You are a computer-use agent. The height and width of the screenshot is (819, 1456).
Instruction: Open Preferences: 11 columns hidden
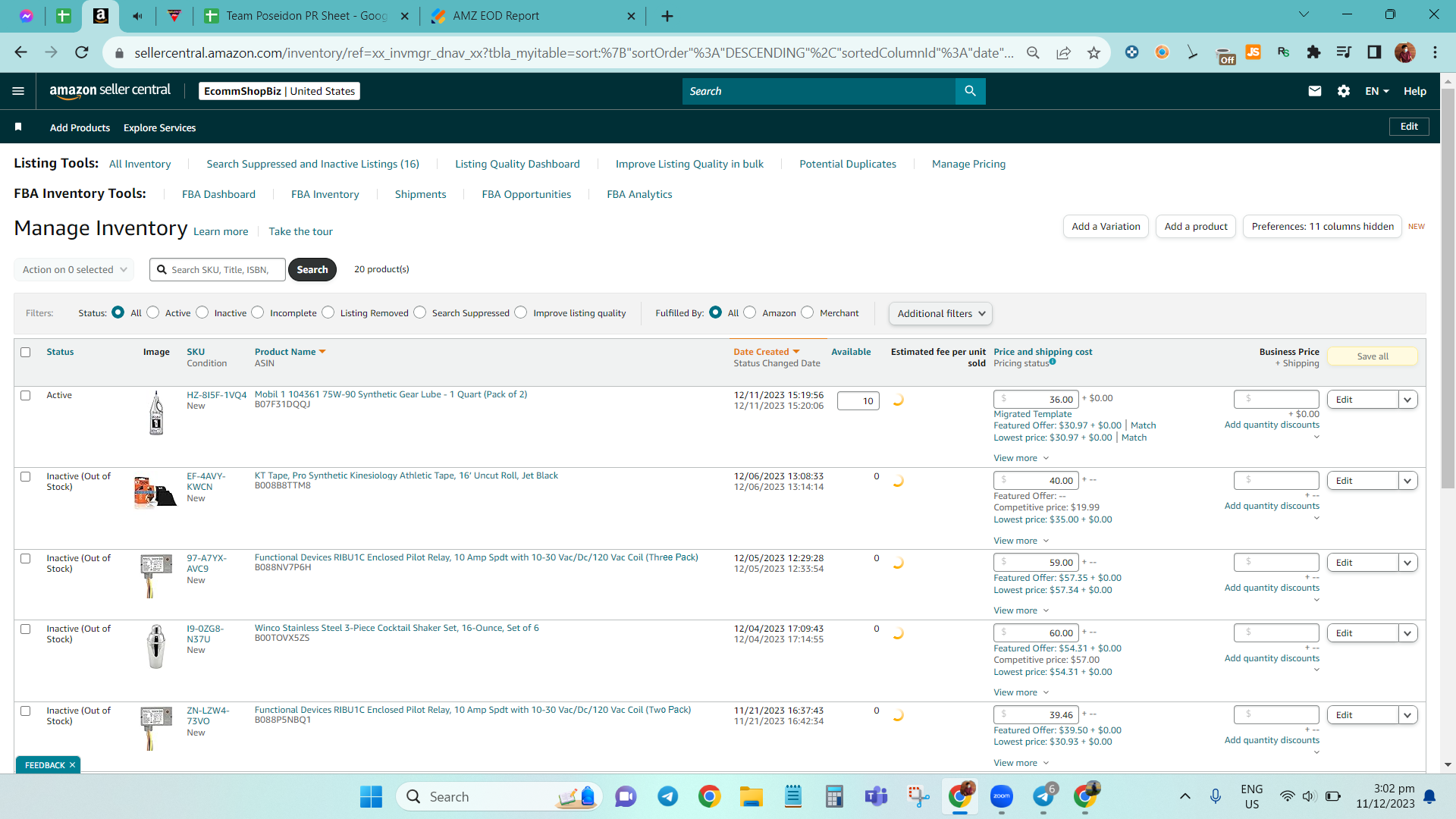[x=1323, y=226]
